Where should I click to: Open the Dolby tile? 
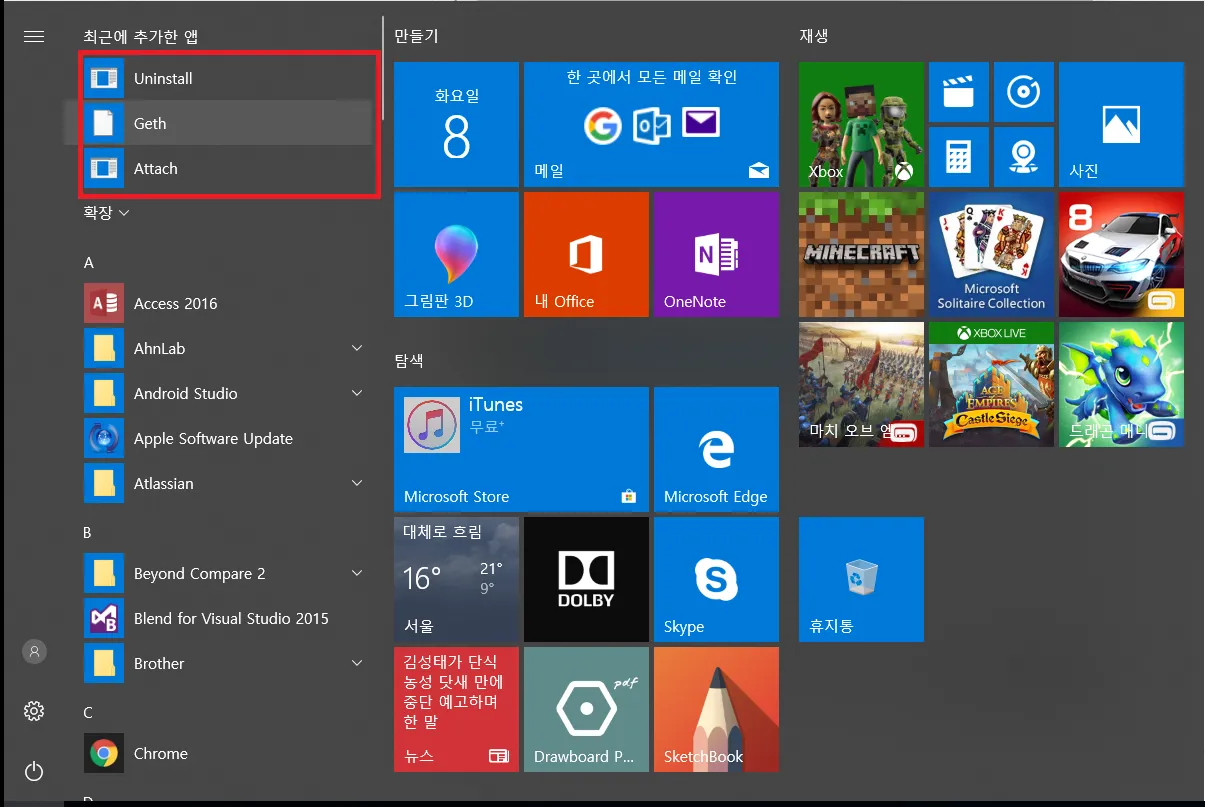(x=586, y=579)
